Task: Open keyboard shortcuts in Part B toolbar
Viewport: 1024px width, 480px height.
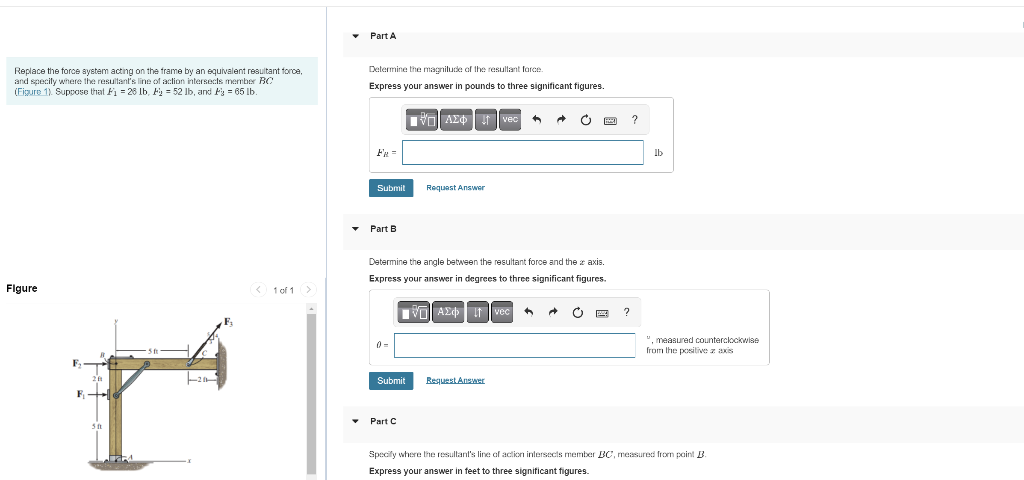Action: click(602, 313)
